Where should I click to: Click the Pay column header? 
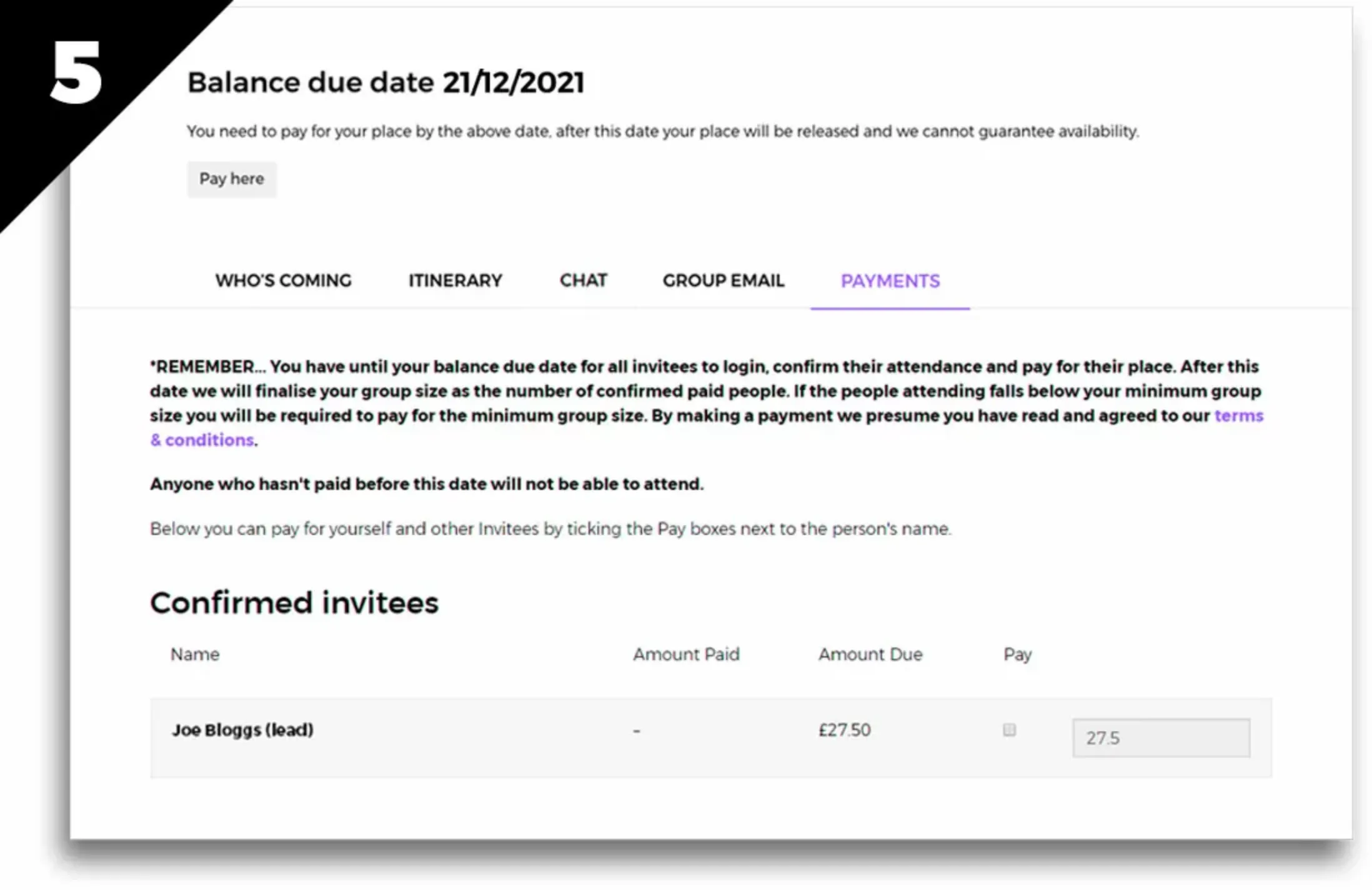pyautogui.click(x=1017, y=654)
